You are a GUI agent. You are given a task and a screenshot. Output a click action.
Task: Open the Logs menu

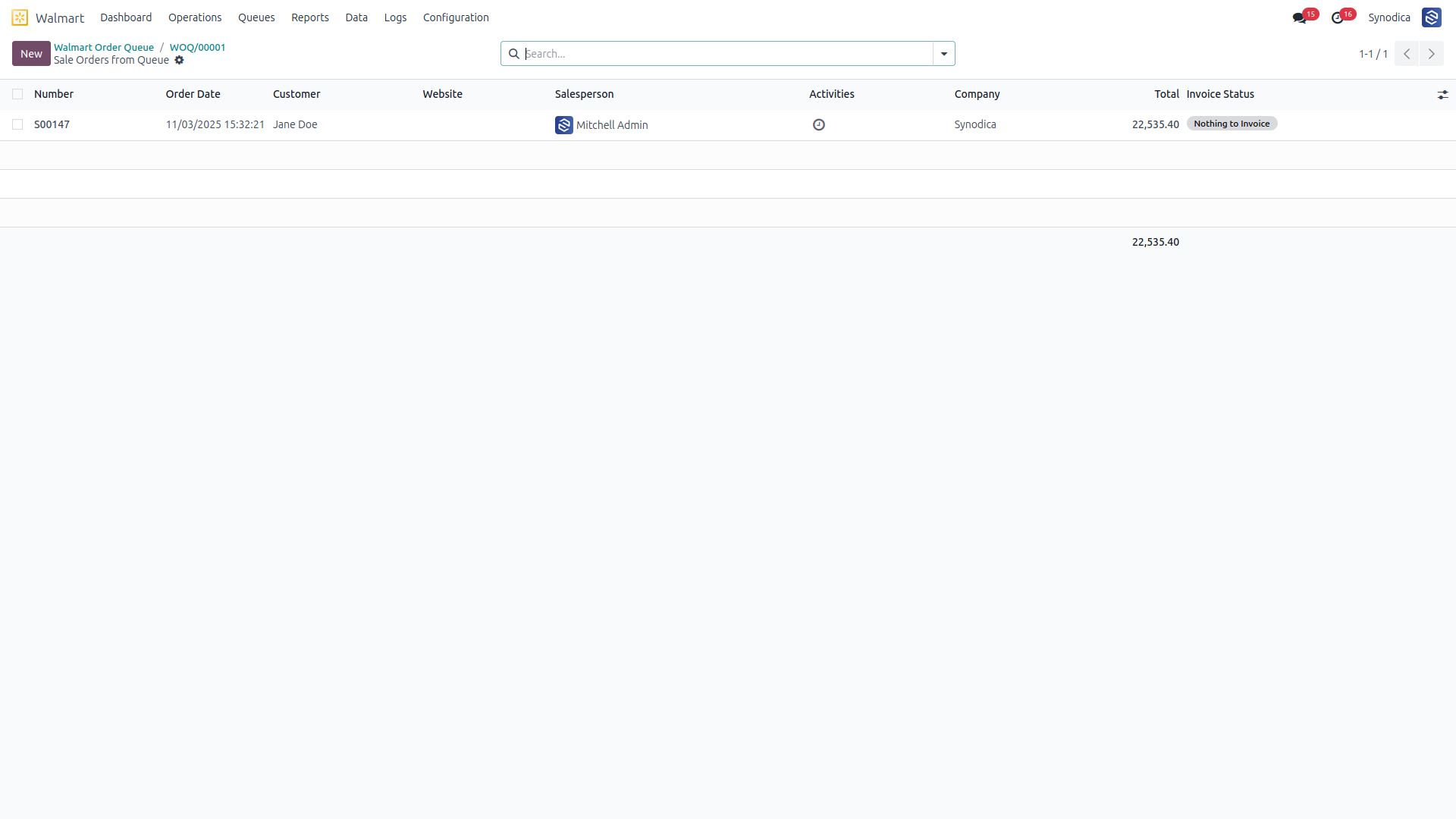(x=395, y=17)
